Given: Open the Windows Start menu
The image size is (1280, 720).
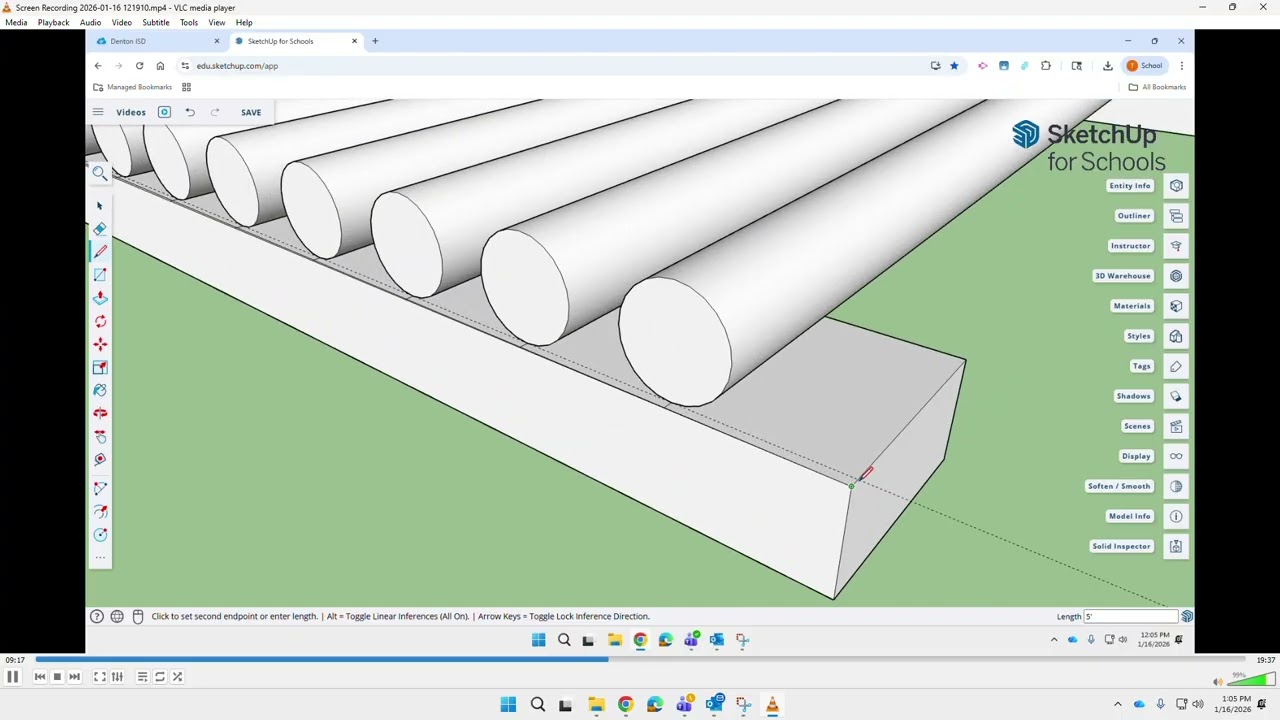Looking at the screenshot, I should (x=508, y=705).
